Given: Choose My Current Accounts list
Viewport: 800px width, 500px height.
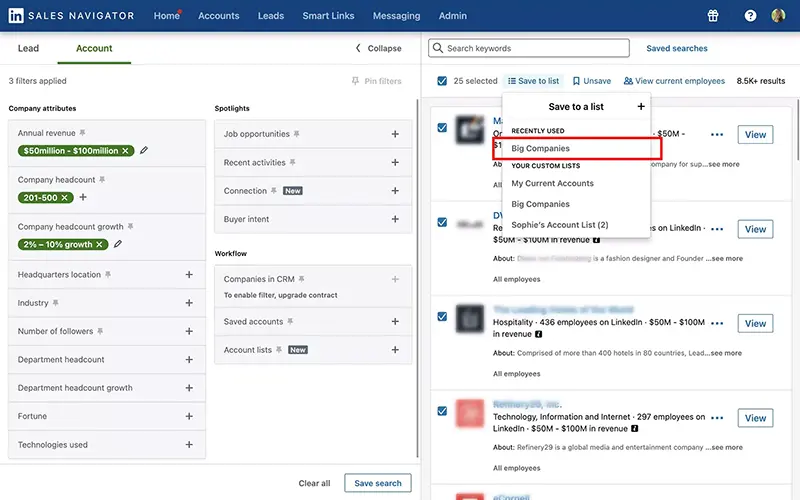Looking at the screenshot, I should pos(553,183).
